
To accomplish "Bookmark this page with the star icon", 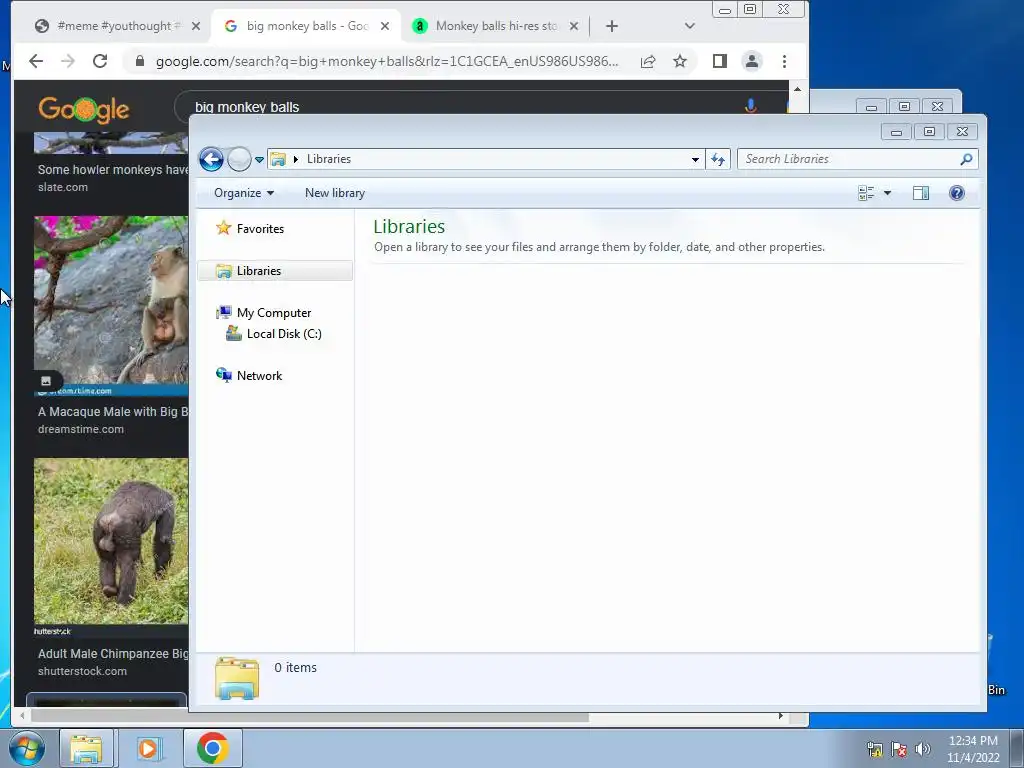I will pos(680,61).
